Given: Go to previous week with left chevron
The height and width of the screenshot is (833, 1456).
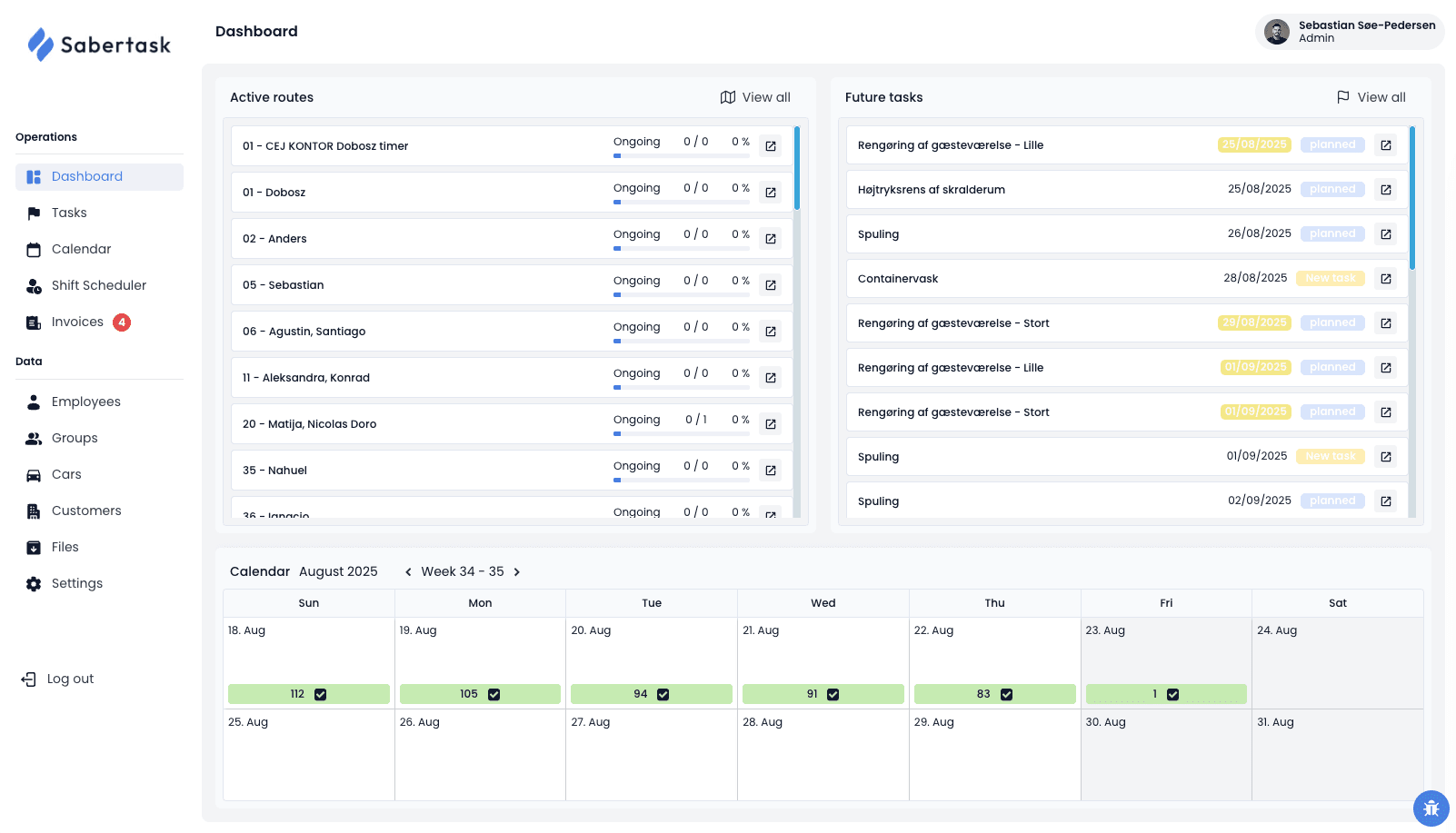Looking at the screenshot, I should click(x=408, y=571).
